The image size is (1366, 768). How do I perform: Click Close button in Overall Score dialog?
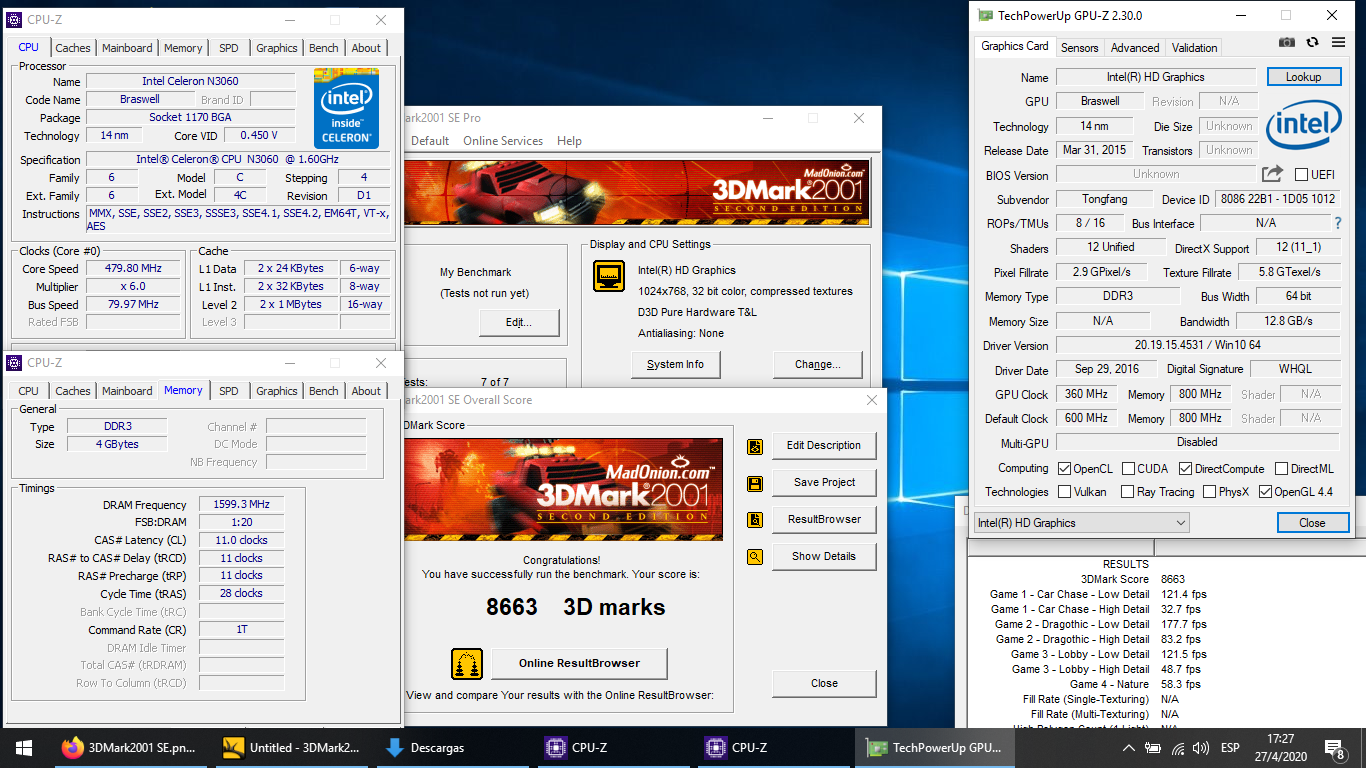pyautogui.click(x=824, y=684)
